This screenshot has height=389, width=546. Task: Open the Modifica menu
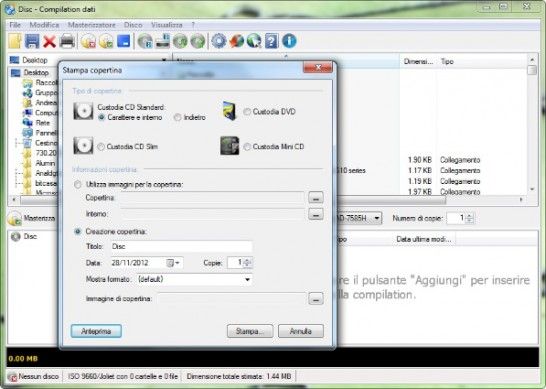[44, 25]
